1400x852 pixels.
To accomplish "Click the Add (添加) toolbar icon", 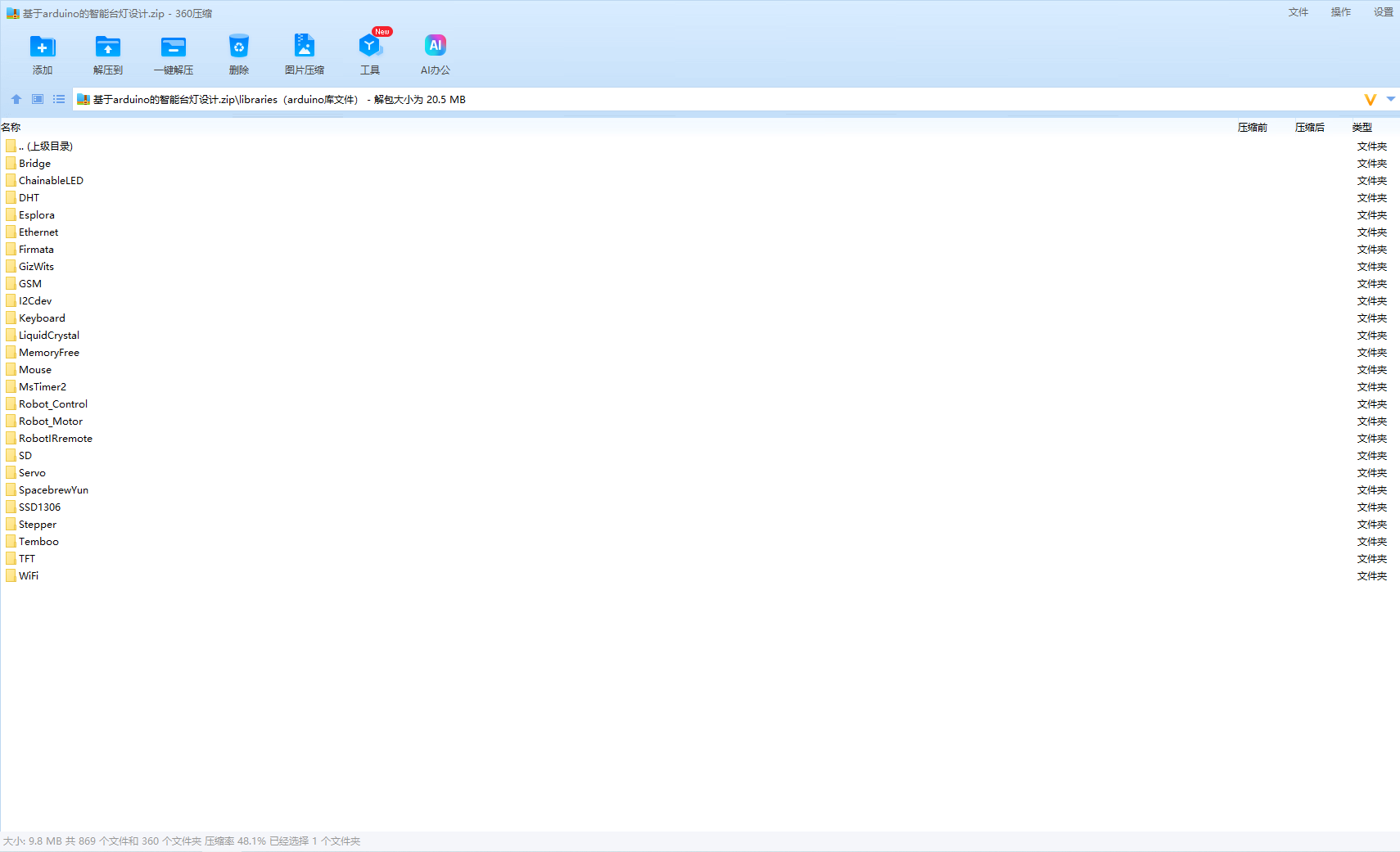I will (x=42, y=47).
